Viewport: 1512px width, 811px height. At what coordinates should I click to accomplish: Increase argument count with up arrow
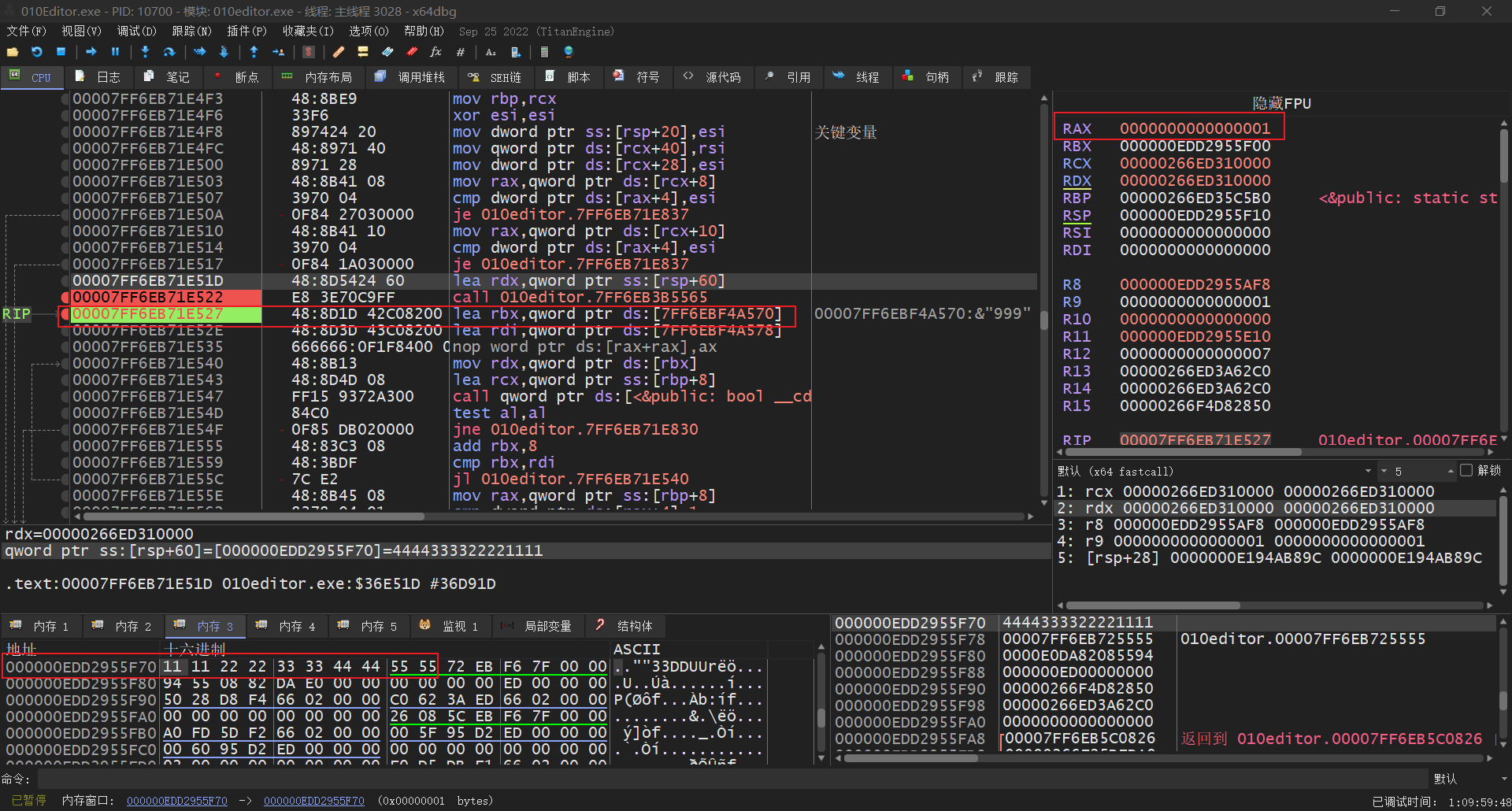click(1451, 471)
